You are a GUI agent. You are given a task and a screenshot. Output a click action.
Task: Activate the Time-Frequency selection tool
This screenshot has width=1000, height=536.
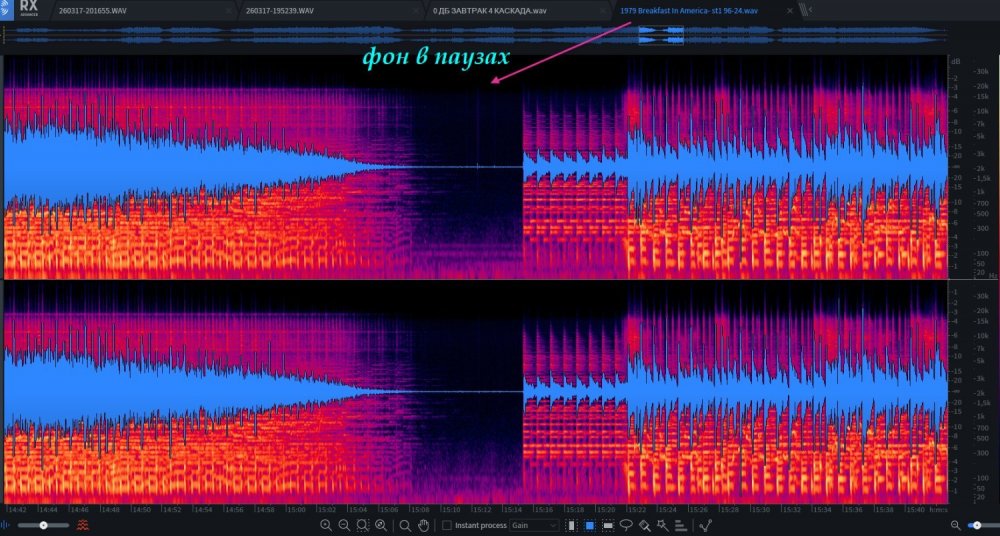[x=589, y=525]
